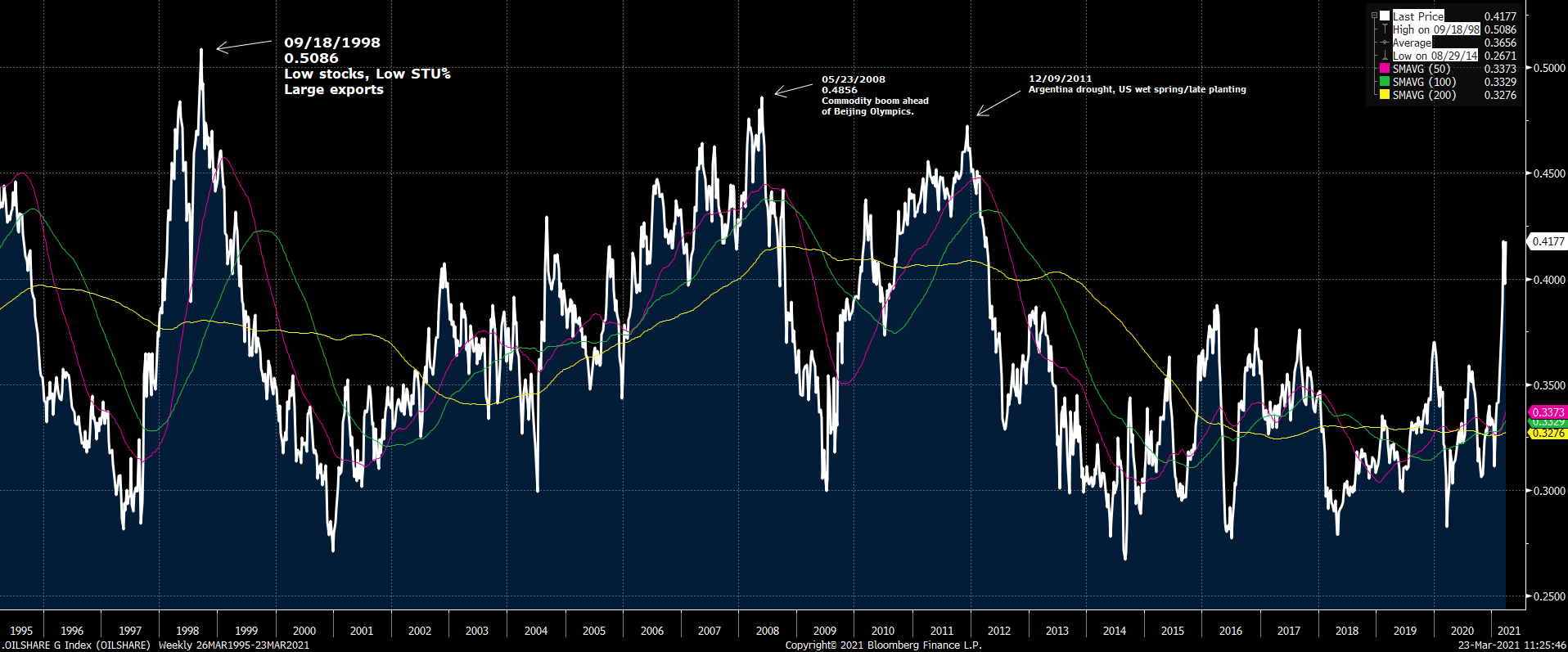Viewport: 1568px width, 652px height.
Task: Click the 0.4177 last price axis tag
Action: (1548, 241)
